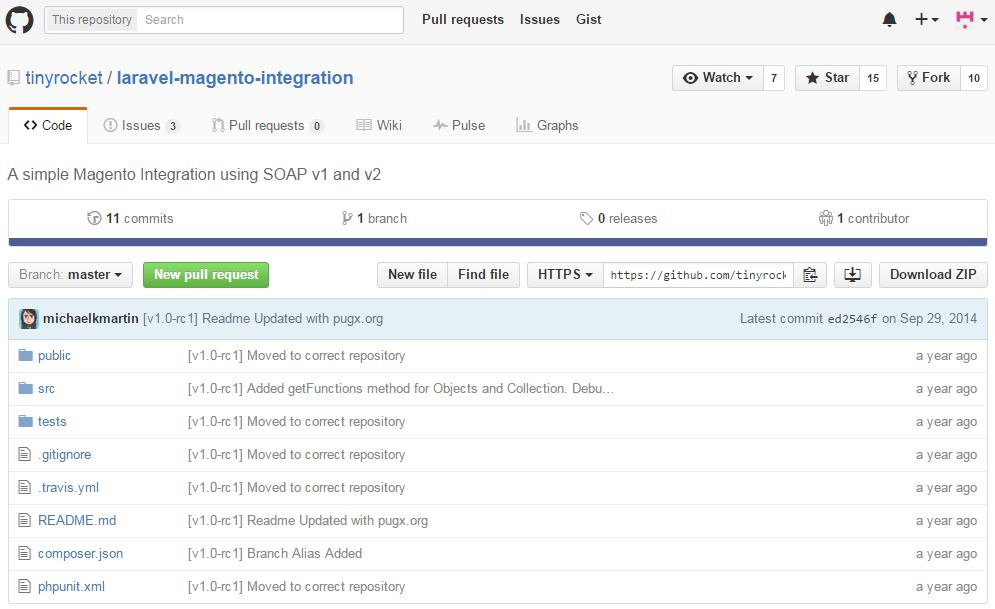
Task: View the 15 stargazers count
Action: coord(873,78)
